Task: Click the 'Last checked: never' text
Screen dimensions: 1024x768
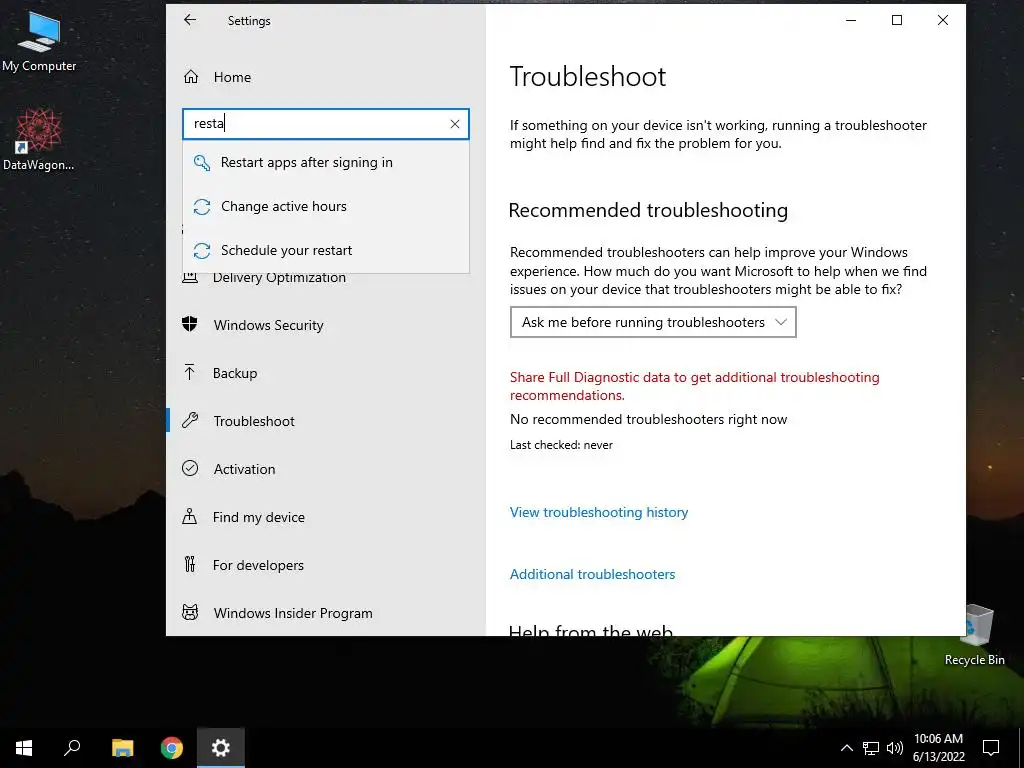Action: 561,445
